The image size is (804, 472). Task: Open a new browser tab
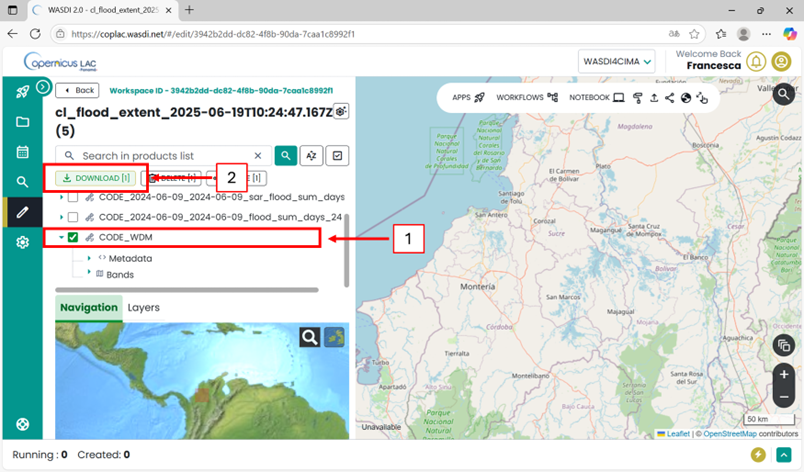point(189,10)
